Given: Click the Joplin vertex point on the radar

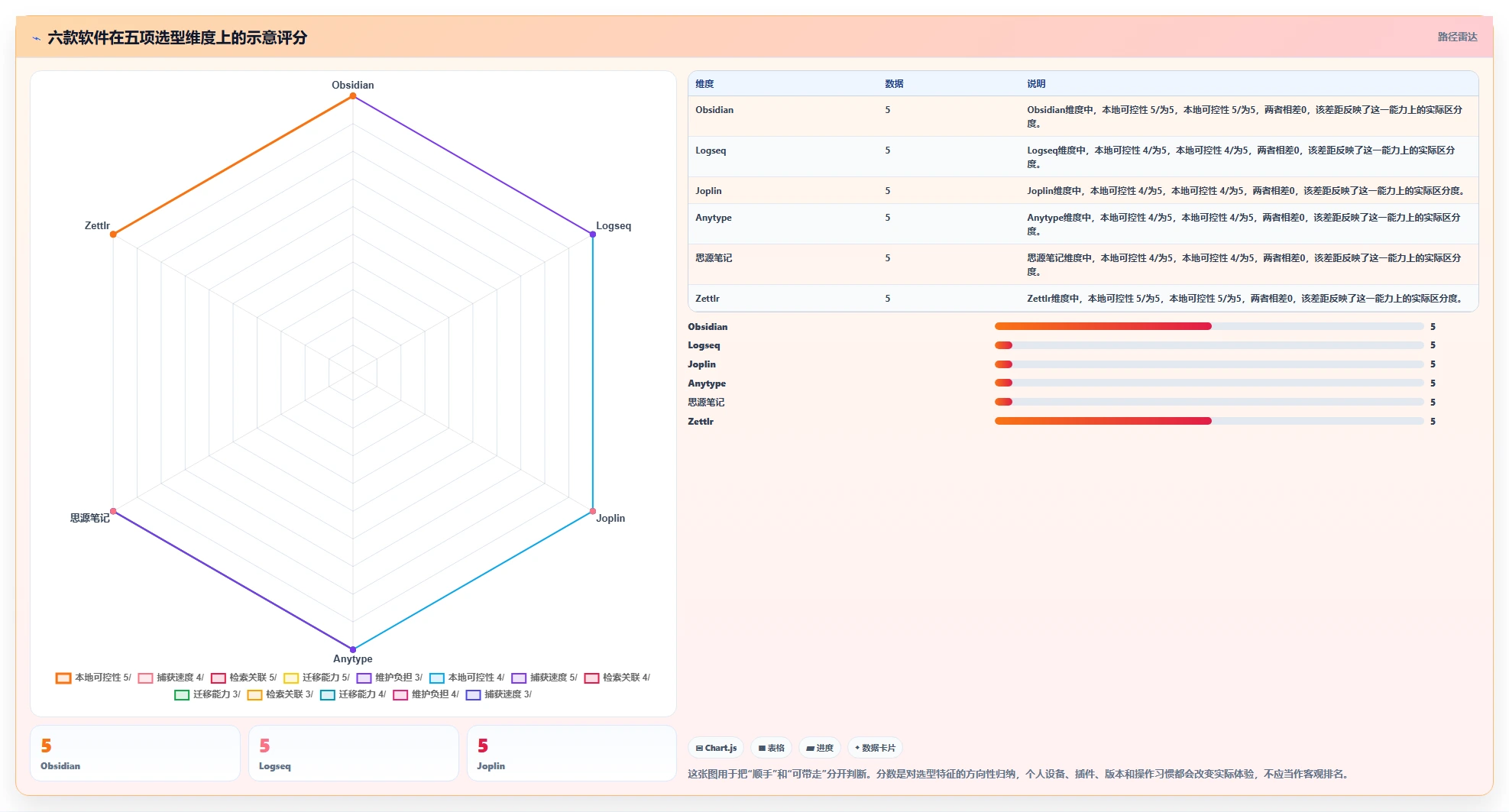Looking at the screenshot, I should (593, 511).
